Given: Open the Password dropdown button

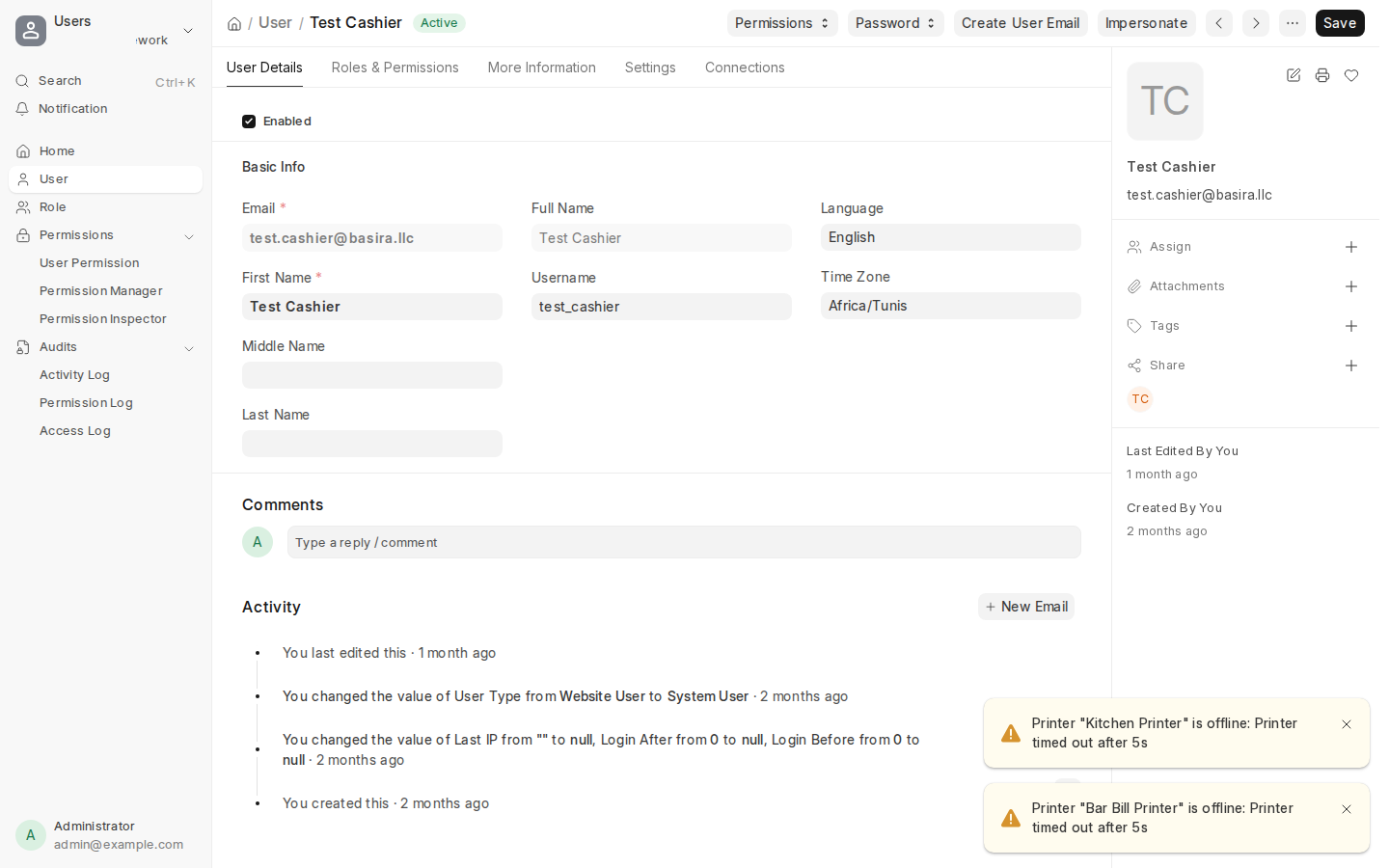Looking at the screenshot, I should 896,23.
